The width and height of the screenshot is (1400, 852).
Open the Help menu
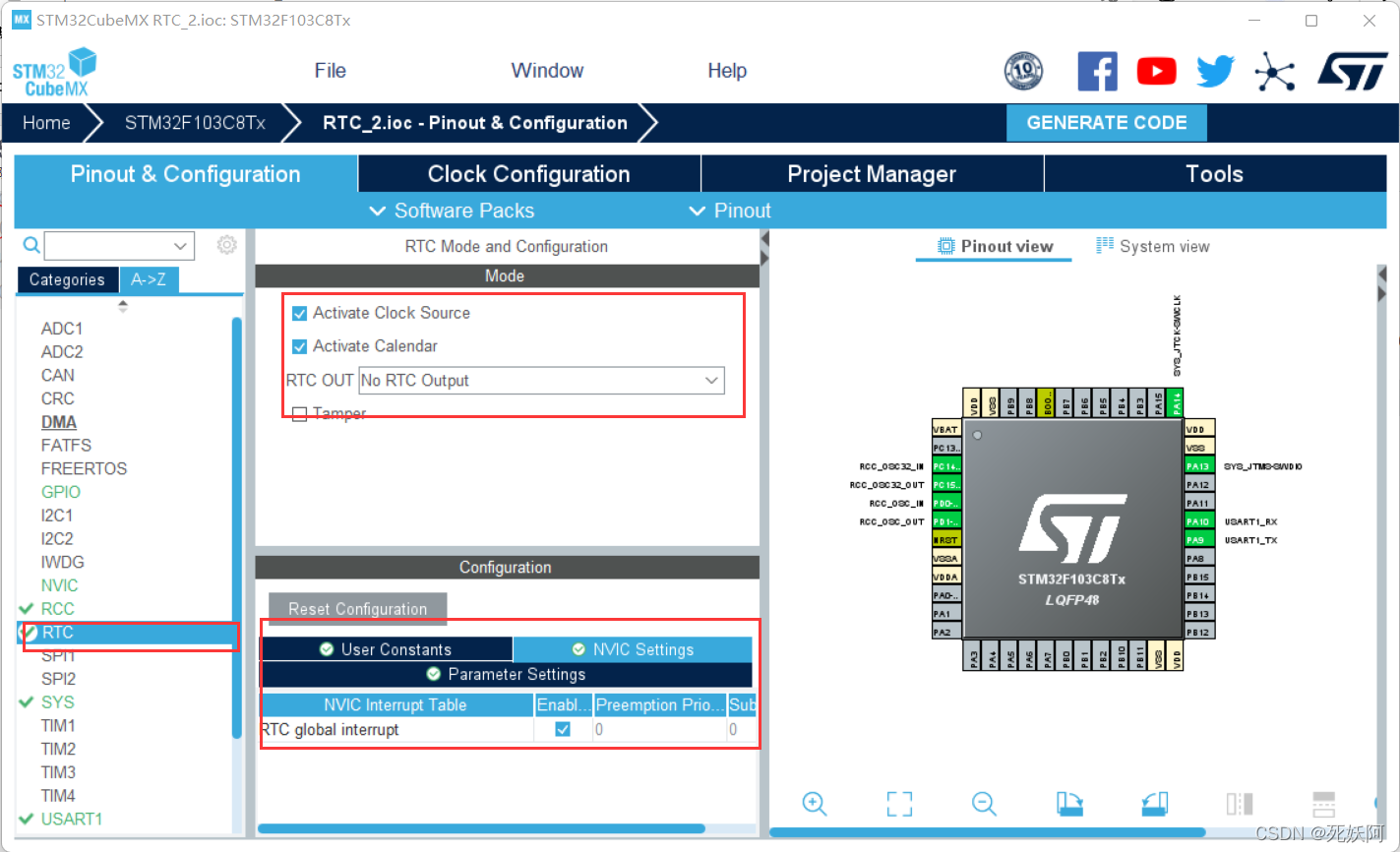(x=727, y=71)
